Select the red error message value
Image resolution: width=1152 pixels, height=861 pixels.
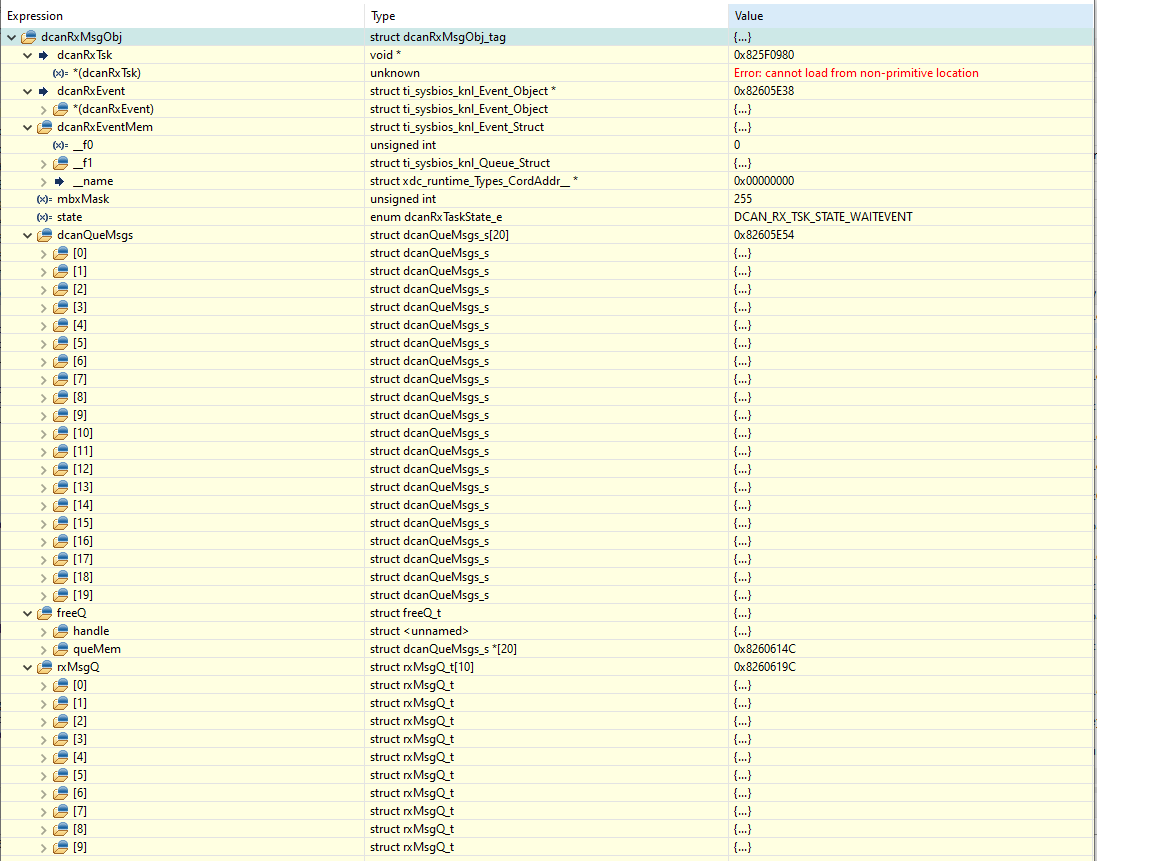tap(856, 73)
